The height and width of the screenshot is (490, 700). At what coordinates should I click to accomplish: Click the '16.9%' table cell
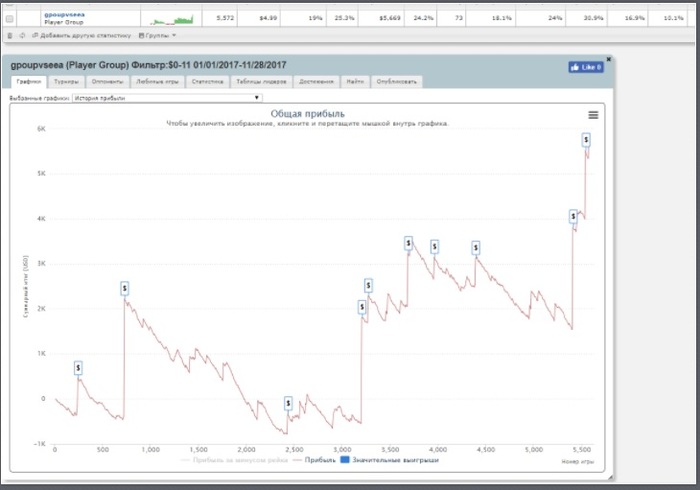click(627, 18)
